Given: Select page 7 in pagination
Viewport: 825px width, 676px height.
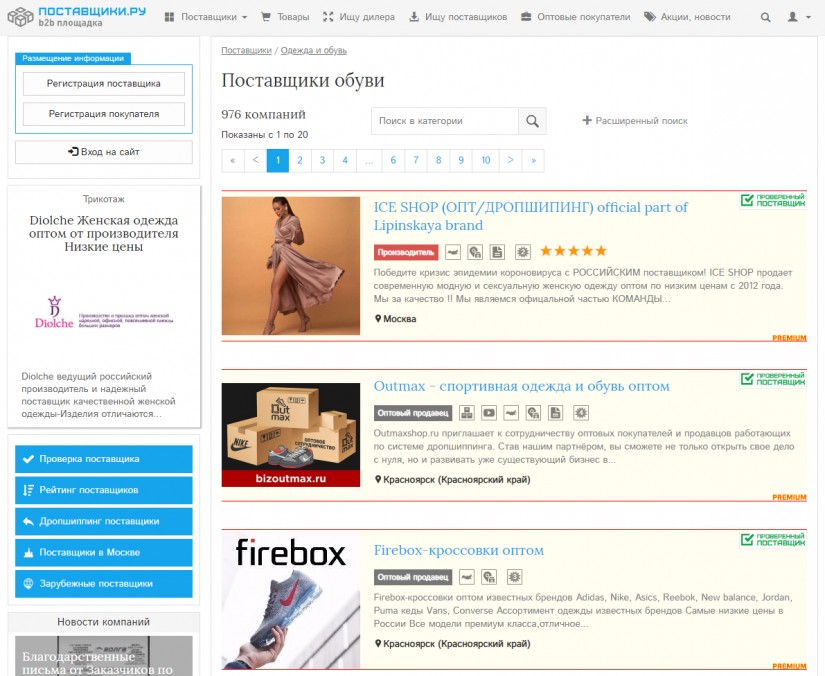Looking at the screenshot, I should tap(416, 160).
